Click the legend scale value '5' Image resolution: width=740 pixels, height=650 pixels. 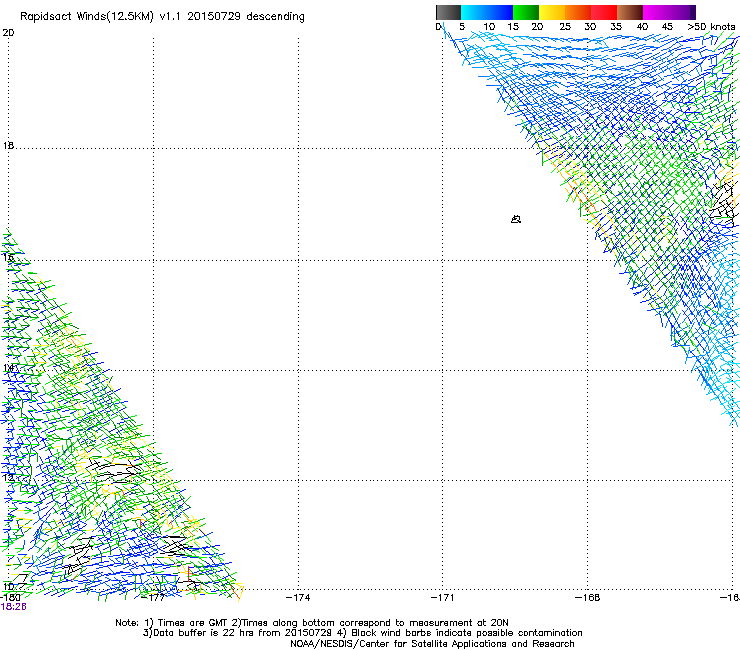coord(462,26)
